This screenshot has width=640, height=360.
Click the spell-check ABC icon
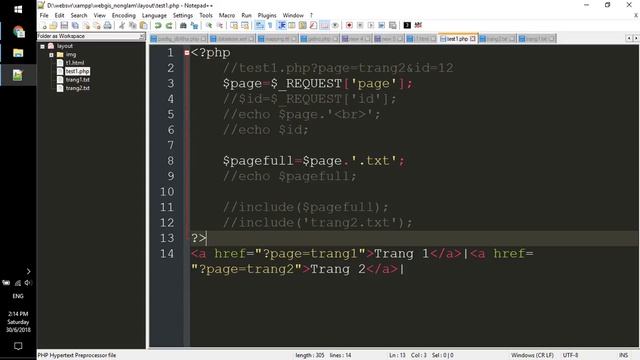pos(418,26)
